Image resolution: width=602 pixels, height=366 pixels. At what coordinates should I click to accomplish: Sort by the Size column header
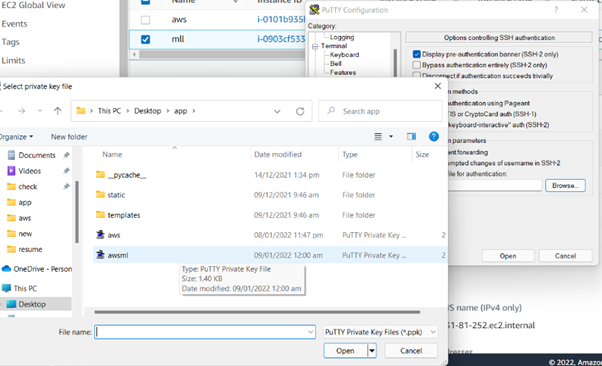click(422, 154)
